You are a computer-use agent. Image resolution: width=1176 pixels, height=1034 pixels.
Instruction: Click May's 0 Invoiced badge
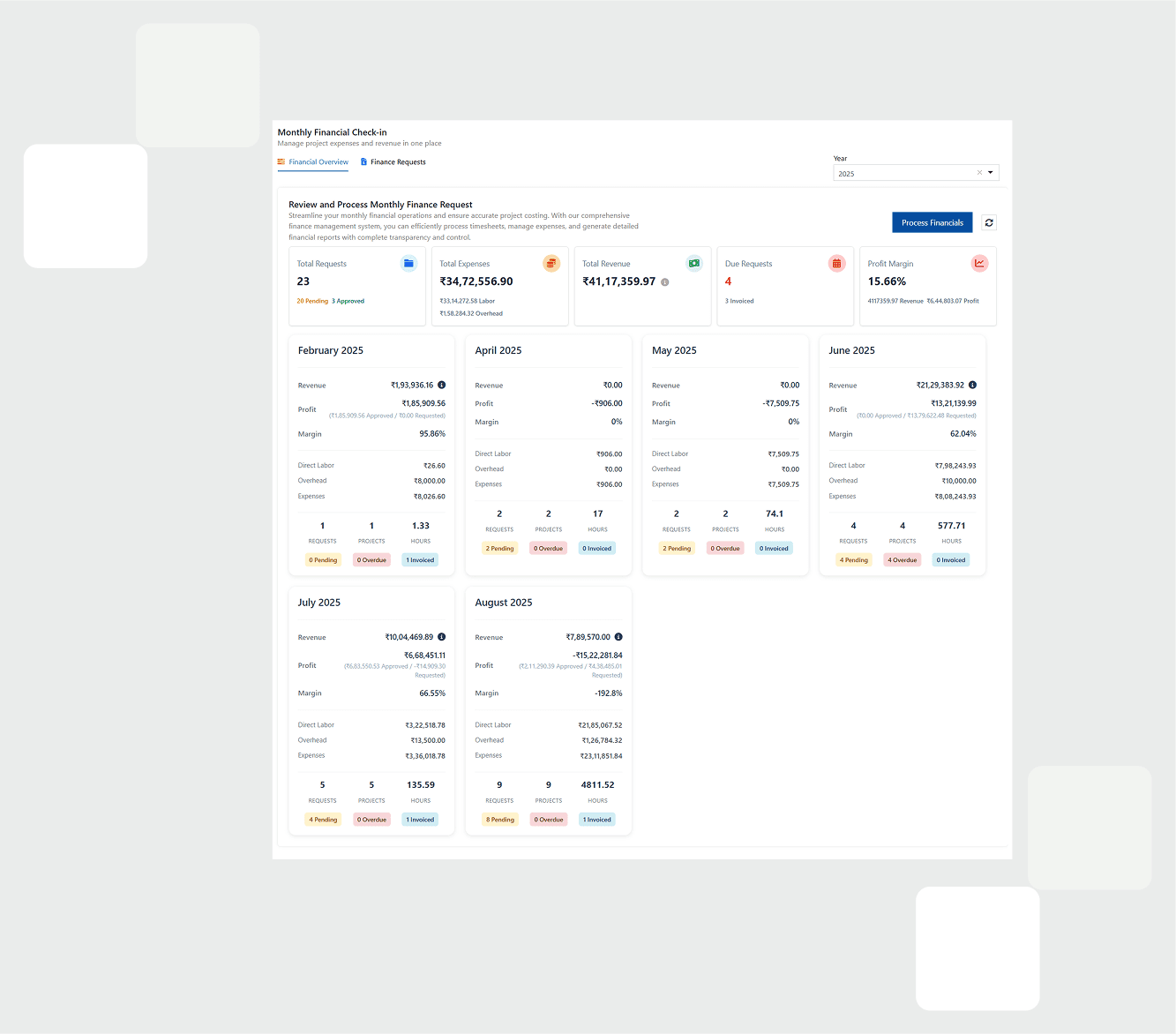click(775, 549)
